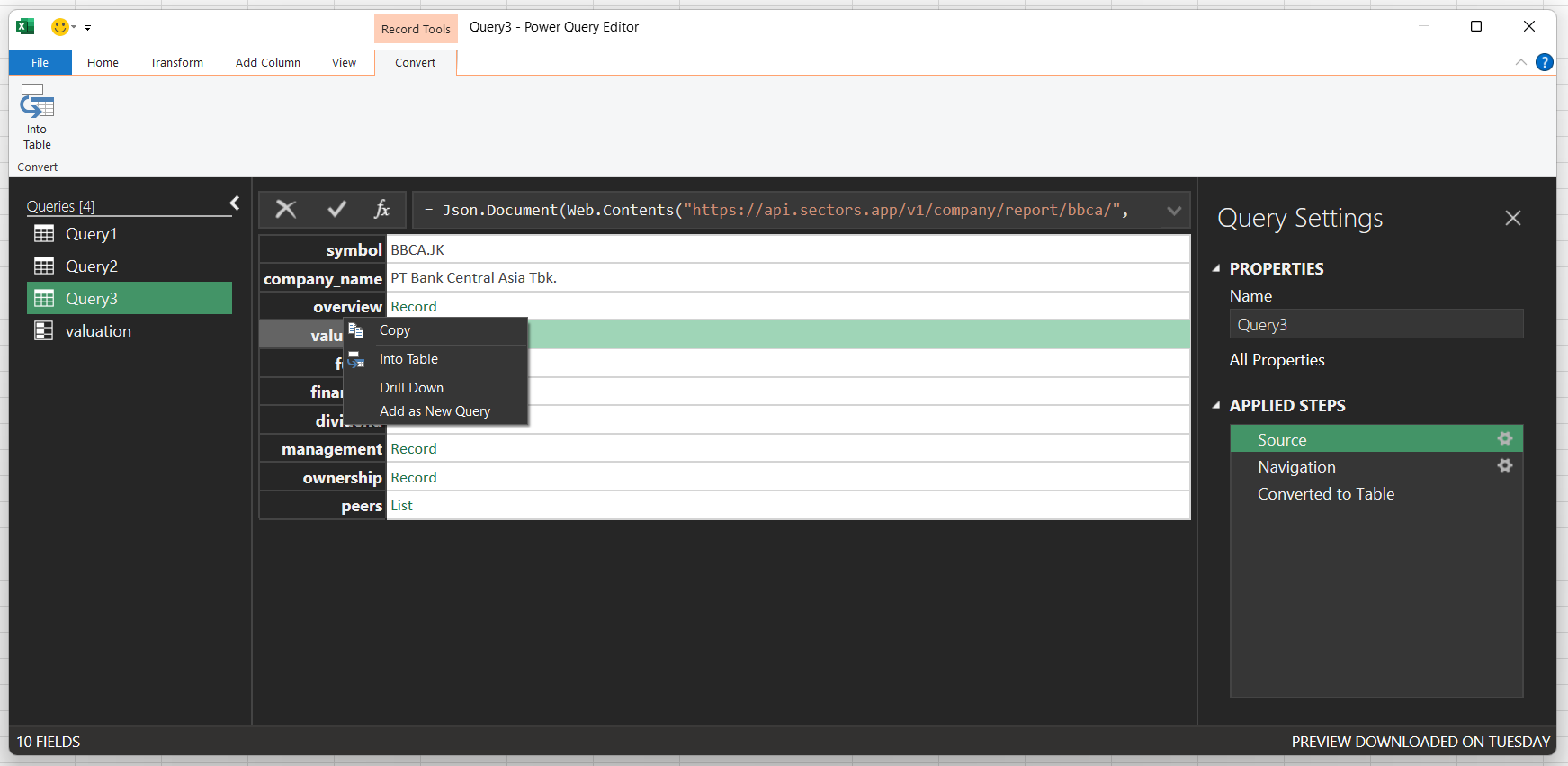Viewport: 1568px width, 766px height.
Task: Collapse the PROPERTIES section triangle
Action: point(1216,268)
